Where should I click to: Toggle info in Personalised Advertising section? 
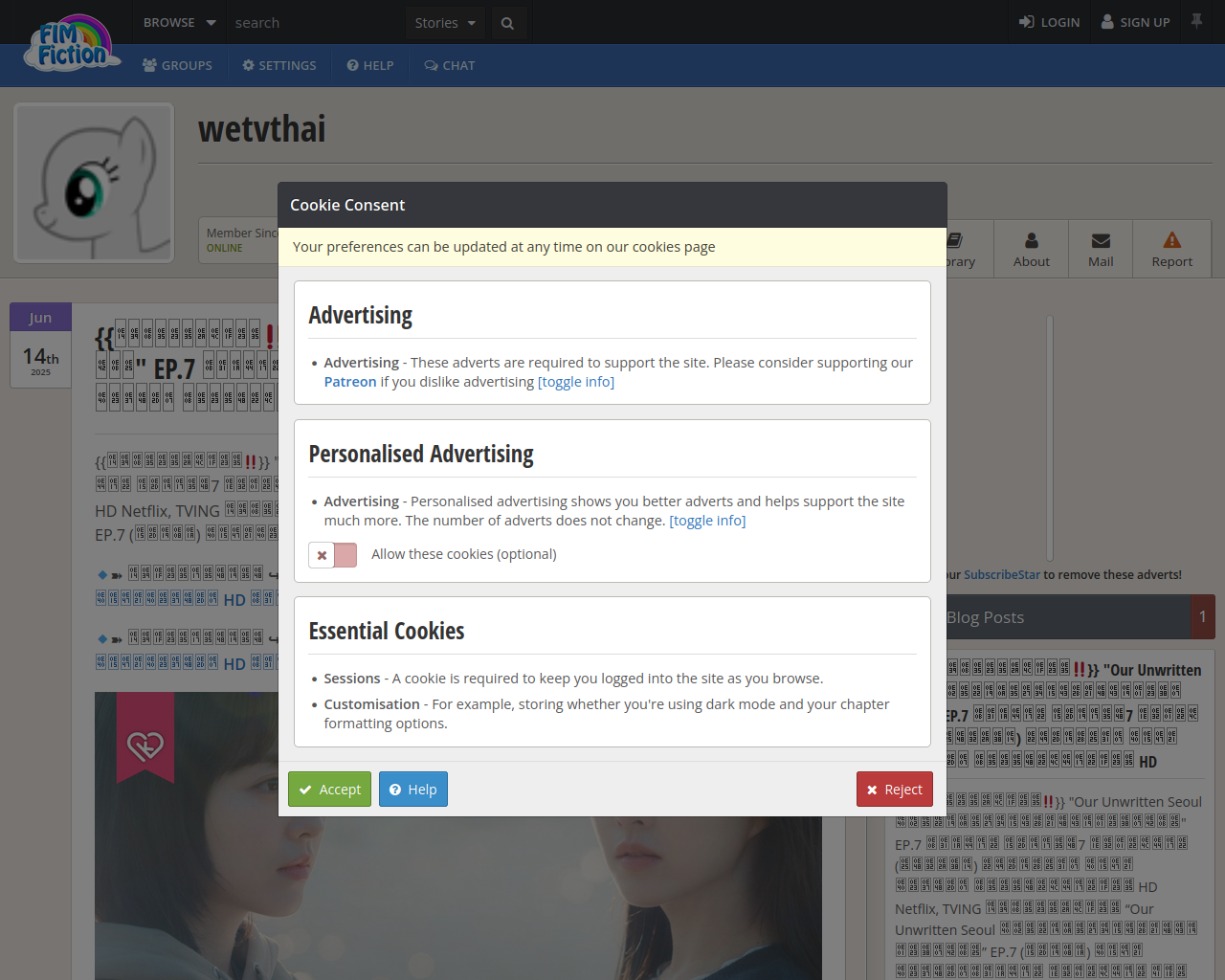click(x=707, y=521)
